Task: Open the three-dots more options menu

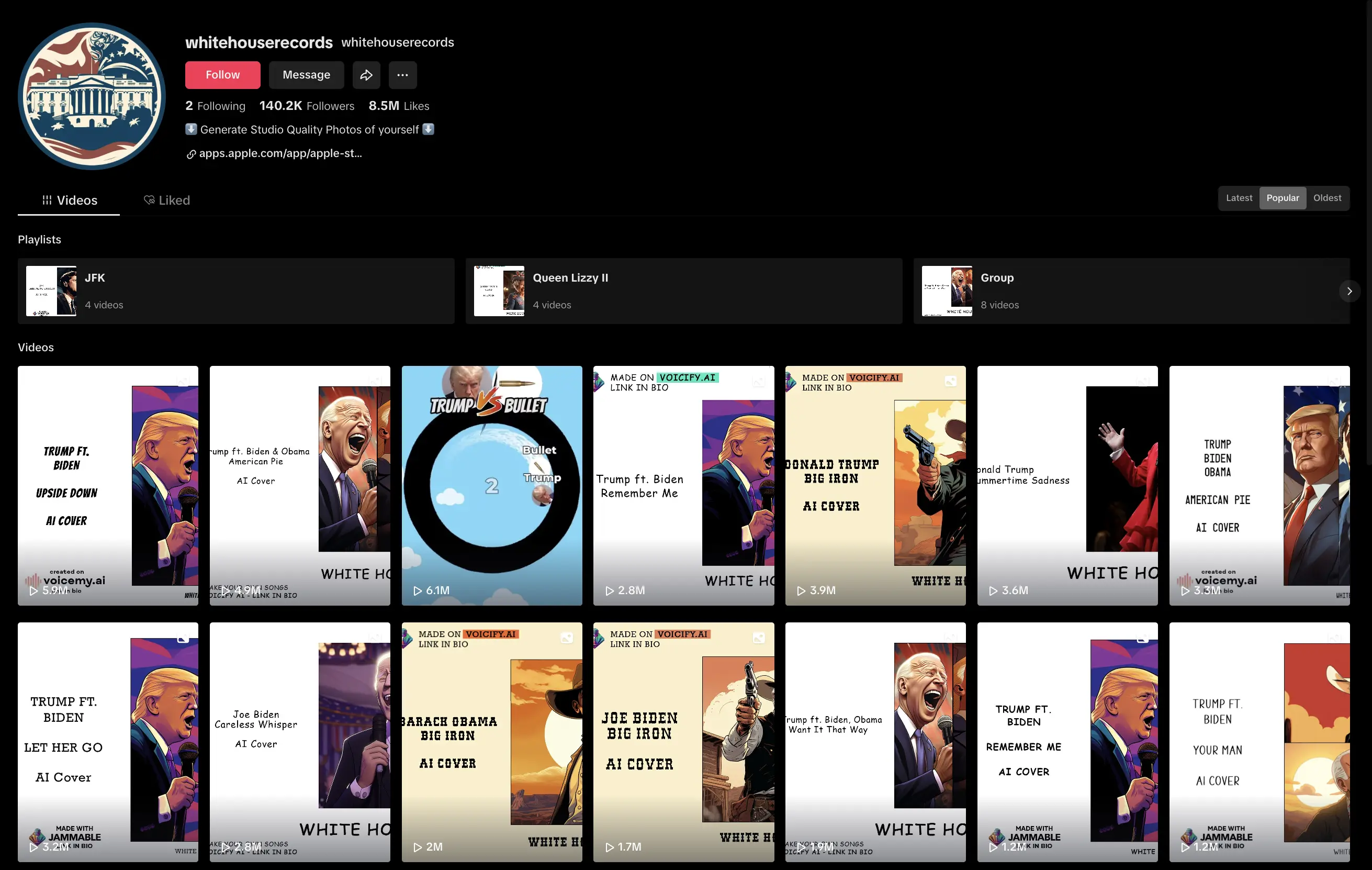Action: [402, 75]
